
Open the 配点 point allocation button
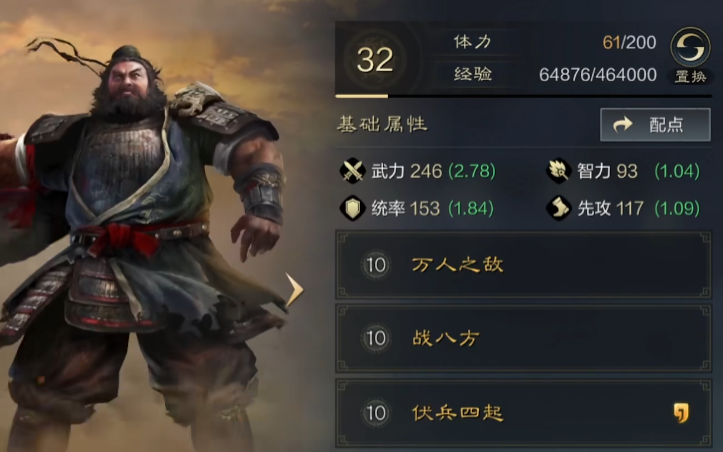[x=655, y=125]
